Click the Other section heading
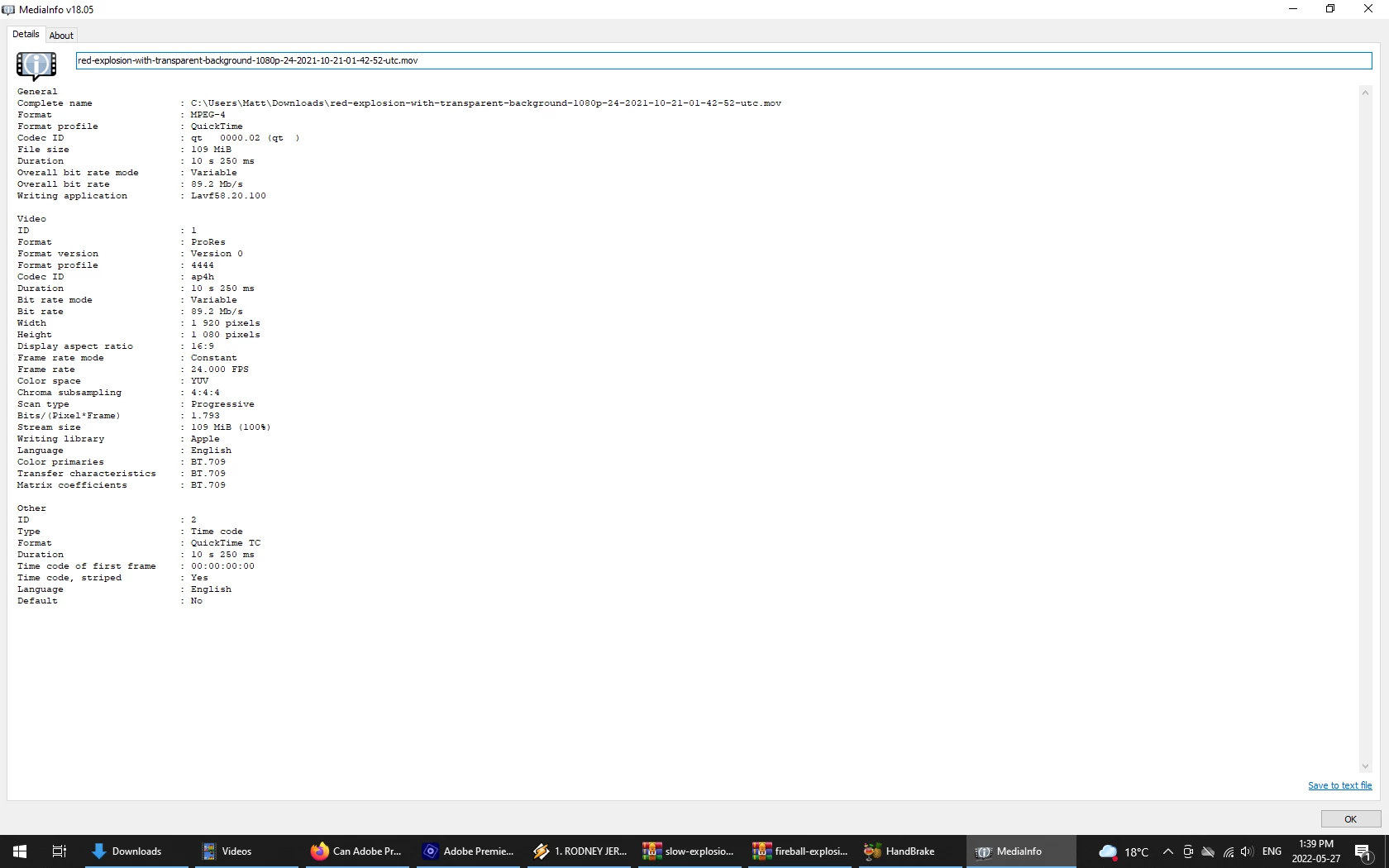Viewport: 1389px width, 868px height. (x=31, y=508)
